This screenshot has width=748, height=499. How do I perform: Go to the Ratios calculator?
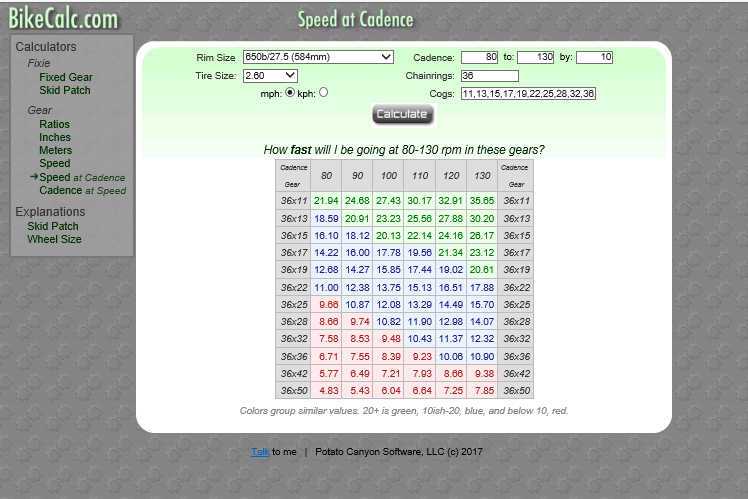coord(54,124)
